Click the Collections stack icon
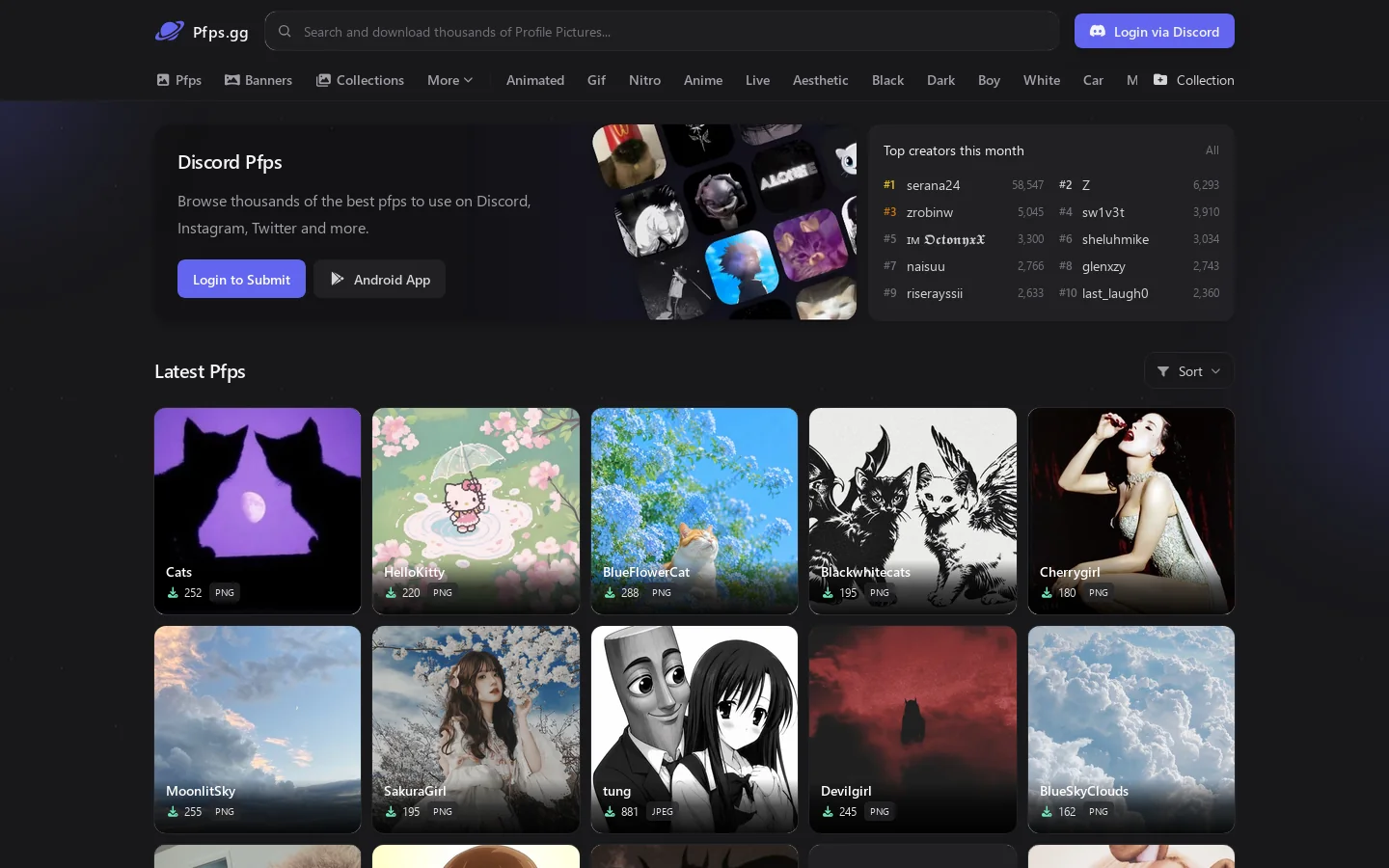The width and height of the screenshot is (1389, 868). tap(323, 80)
